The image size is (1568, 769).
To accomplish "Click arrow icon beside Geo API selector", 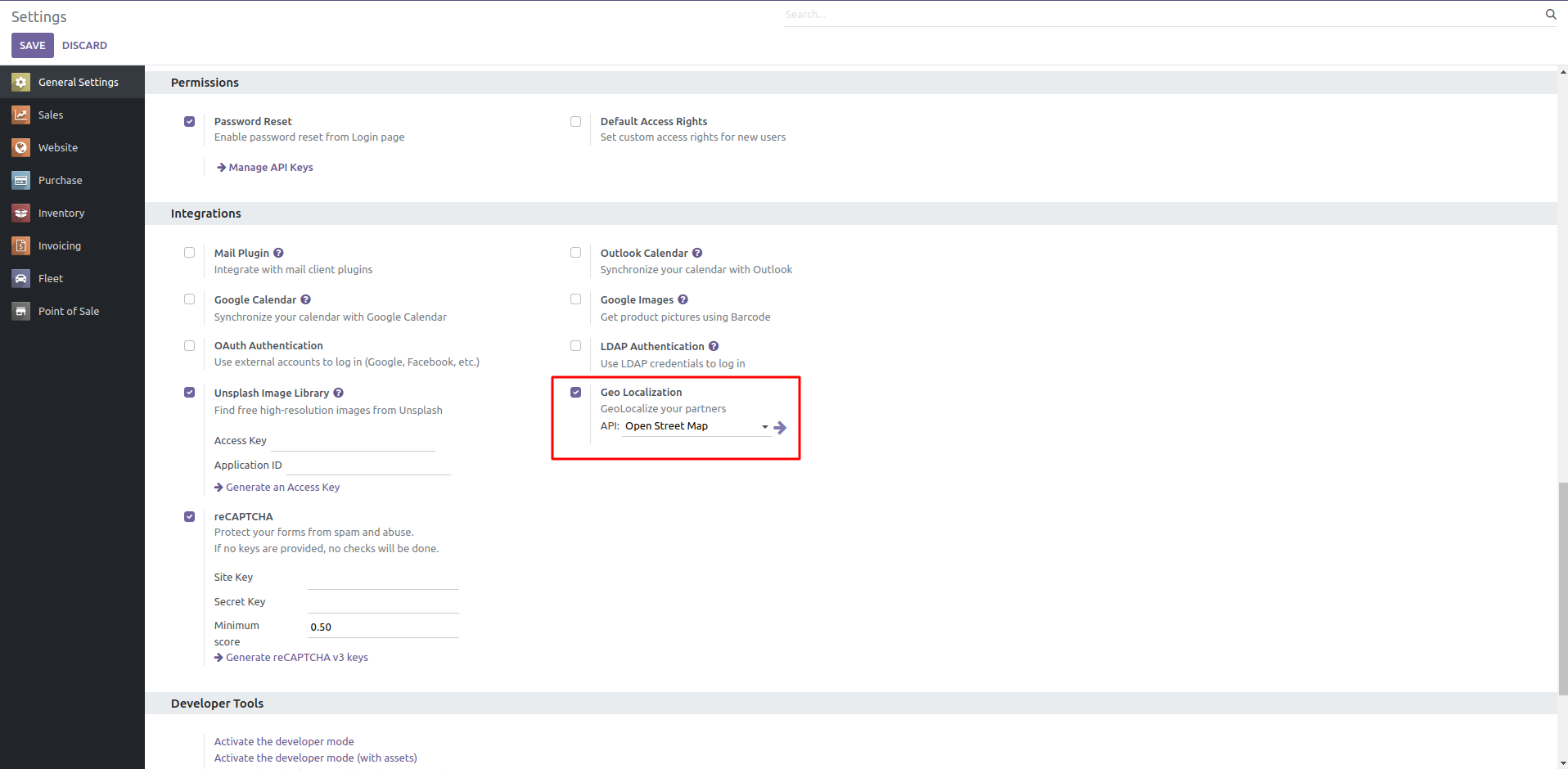I will pyautogui.click(x=780, y=427).
